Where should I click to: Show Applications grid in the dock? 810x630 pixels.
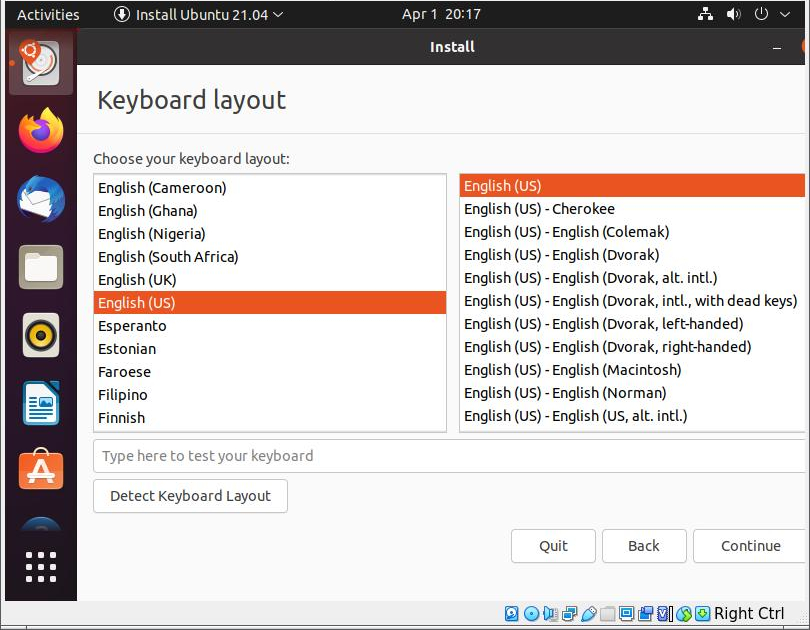41,566
